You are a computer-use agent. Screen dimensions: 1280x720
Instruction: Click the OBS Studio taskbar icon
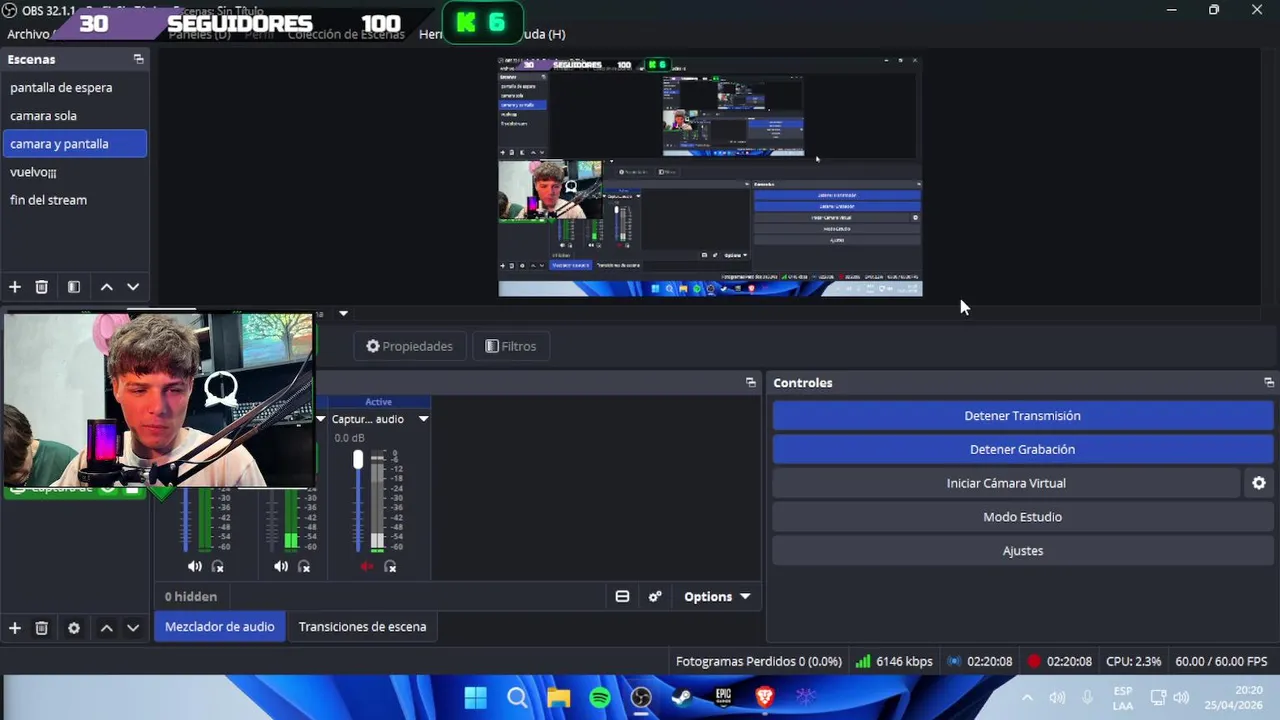point(641,697)
